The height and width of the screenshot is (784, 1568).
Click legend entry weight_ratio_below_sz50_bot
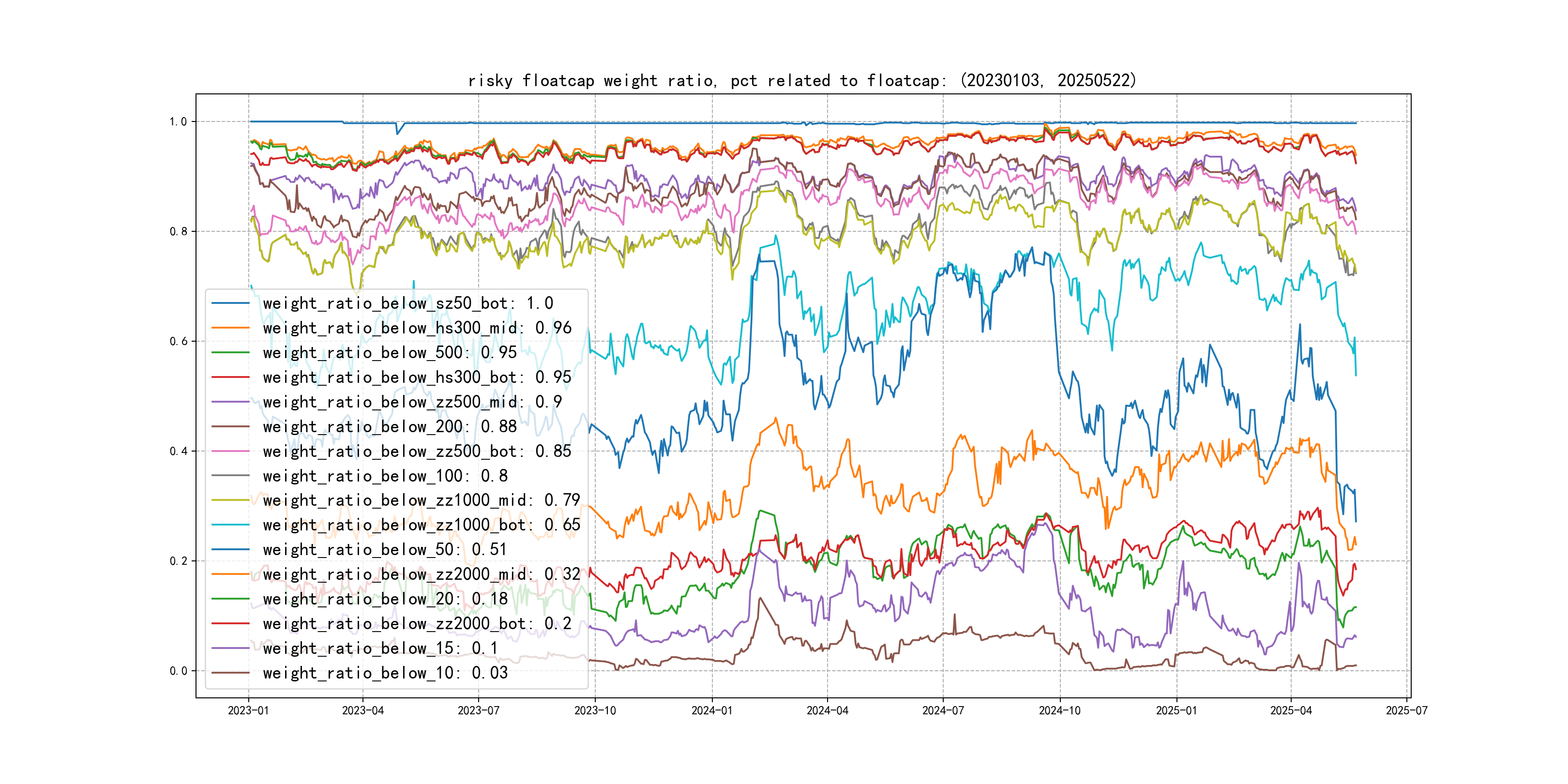coord(407,303)
